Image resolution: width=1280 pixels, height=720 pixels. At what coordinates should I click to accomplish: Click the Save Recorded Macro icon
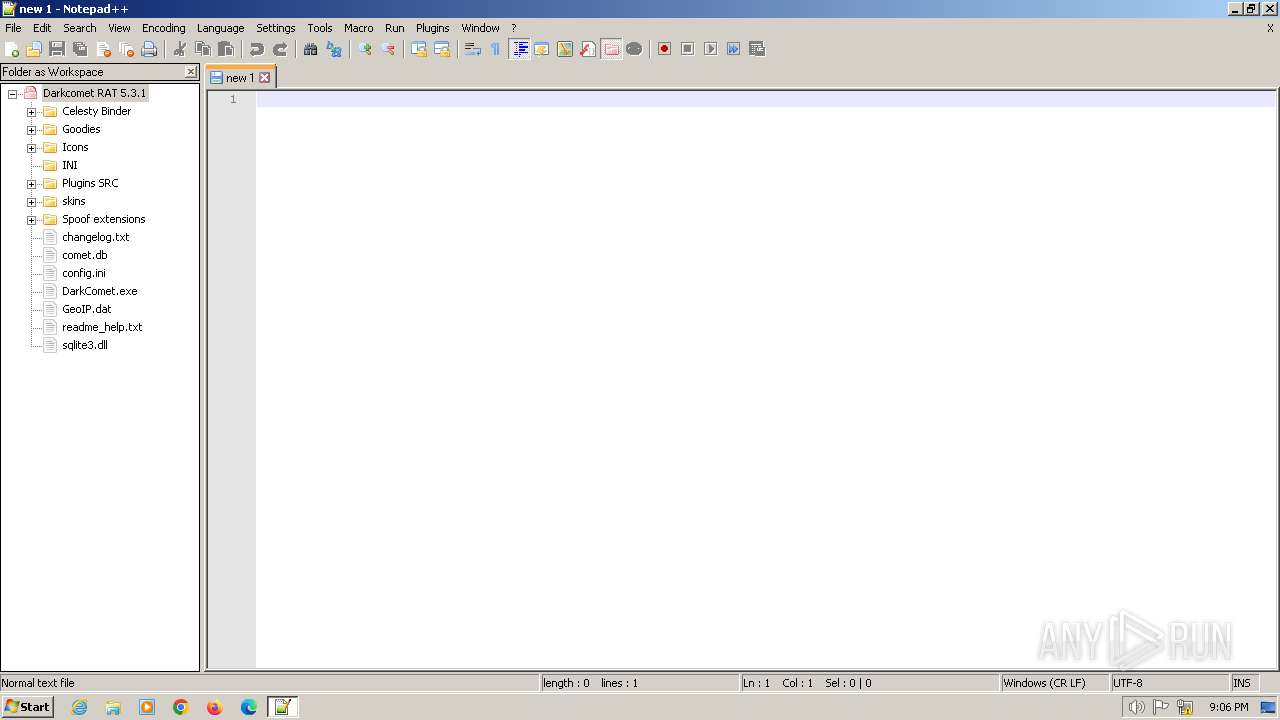tap(756, 49)
